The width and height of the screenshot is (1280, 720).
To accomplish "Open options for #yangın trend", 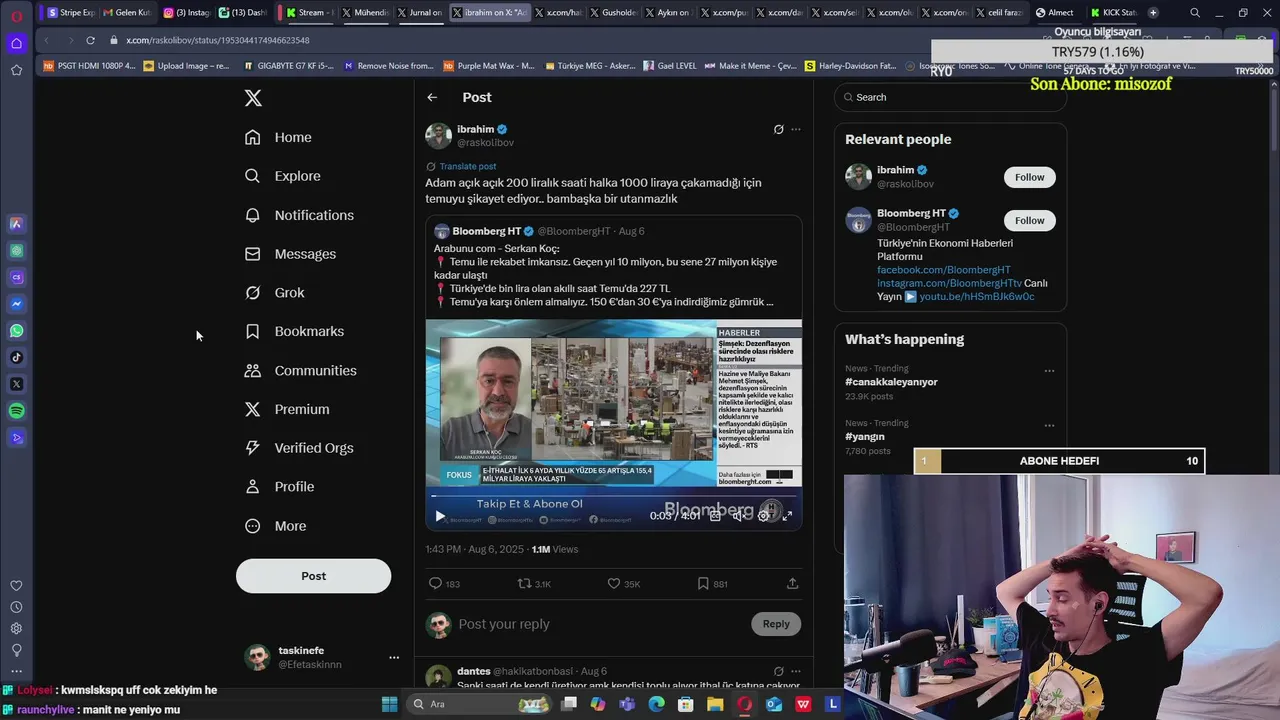I will click(1049, 426).
